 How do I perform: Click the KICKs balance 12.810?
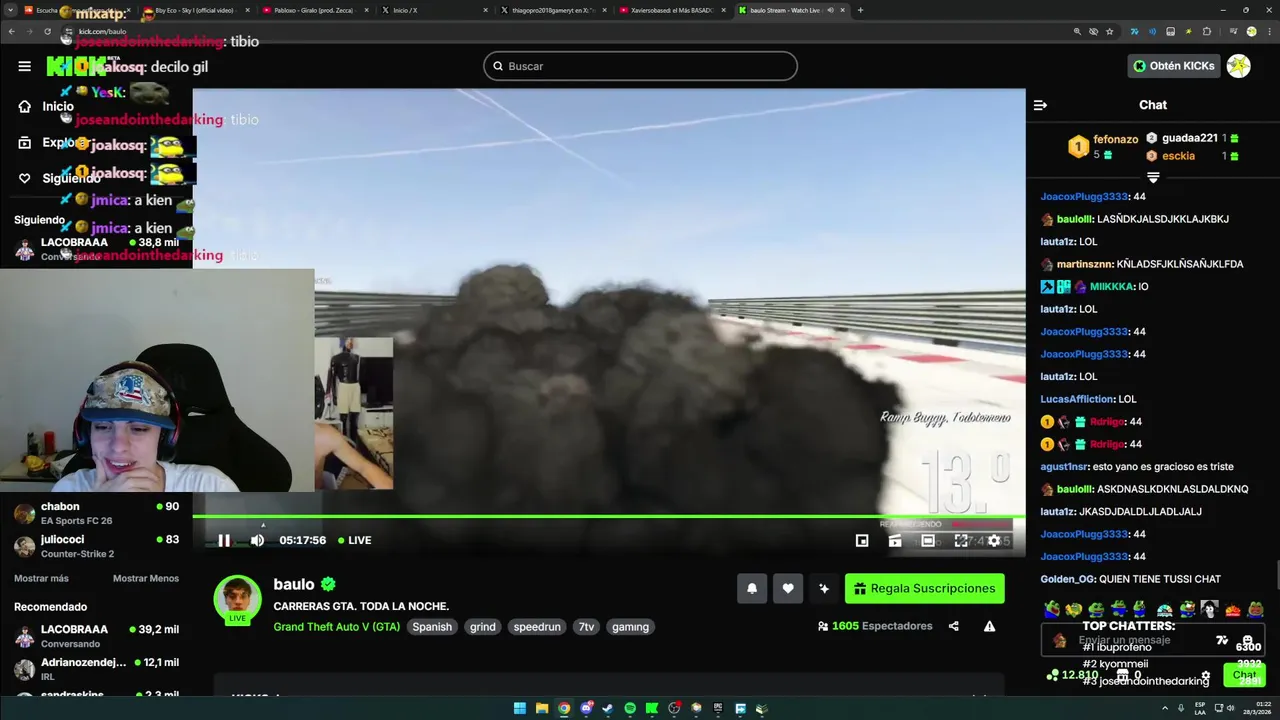1072,675
